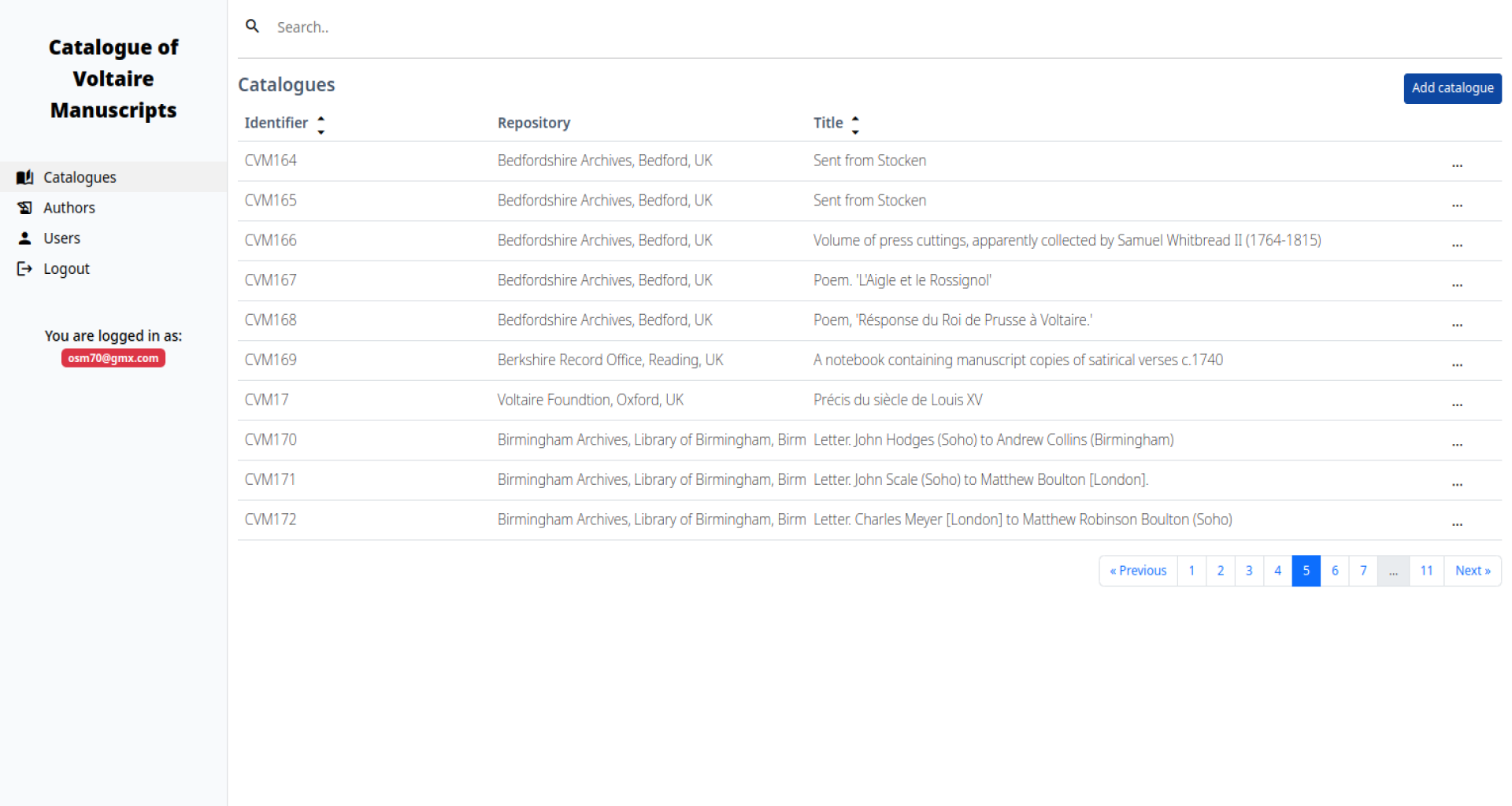Viewport: 1512px width, 806px height.
Task: Open the options menu for CVM164
Action: click(x=1457, y=163)
